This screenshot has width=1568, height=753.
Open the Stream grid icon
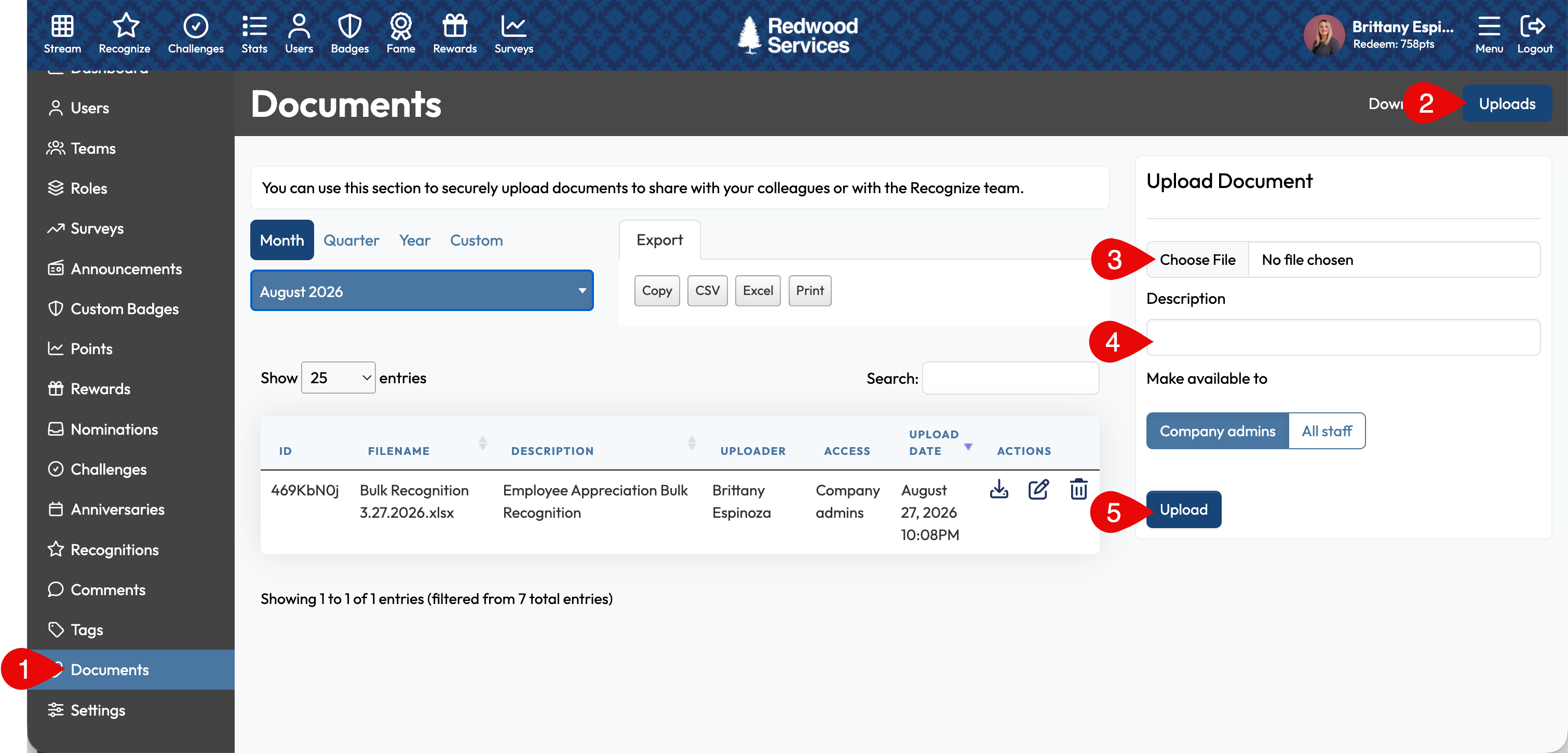point(62,26)
